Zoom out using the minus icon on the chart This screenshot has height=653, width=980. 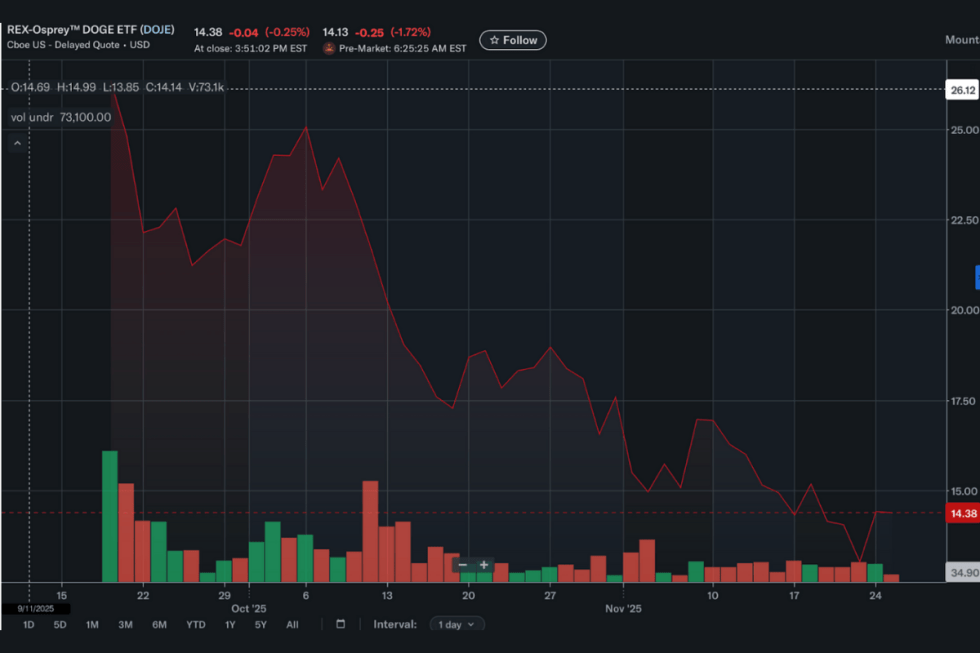tap(463, 565)
